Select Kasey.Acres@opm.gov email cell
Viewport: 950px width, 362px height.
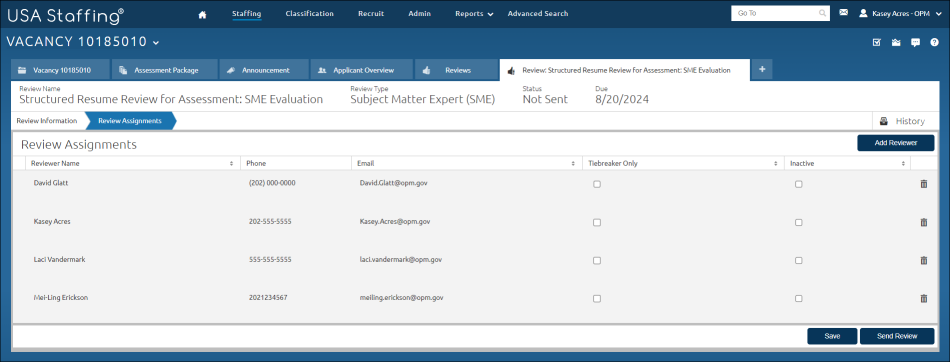point(395,221)
